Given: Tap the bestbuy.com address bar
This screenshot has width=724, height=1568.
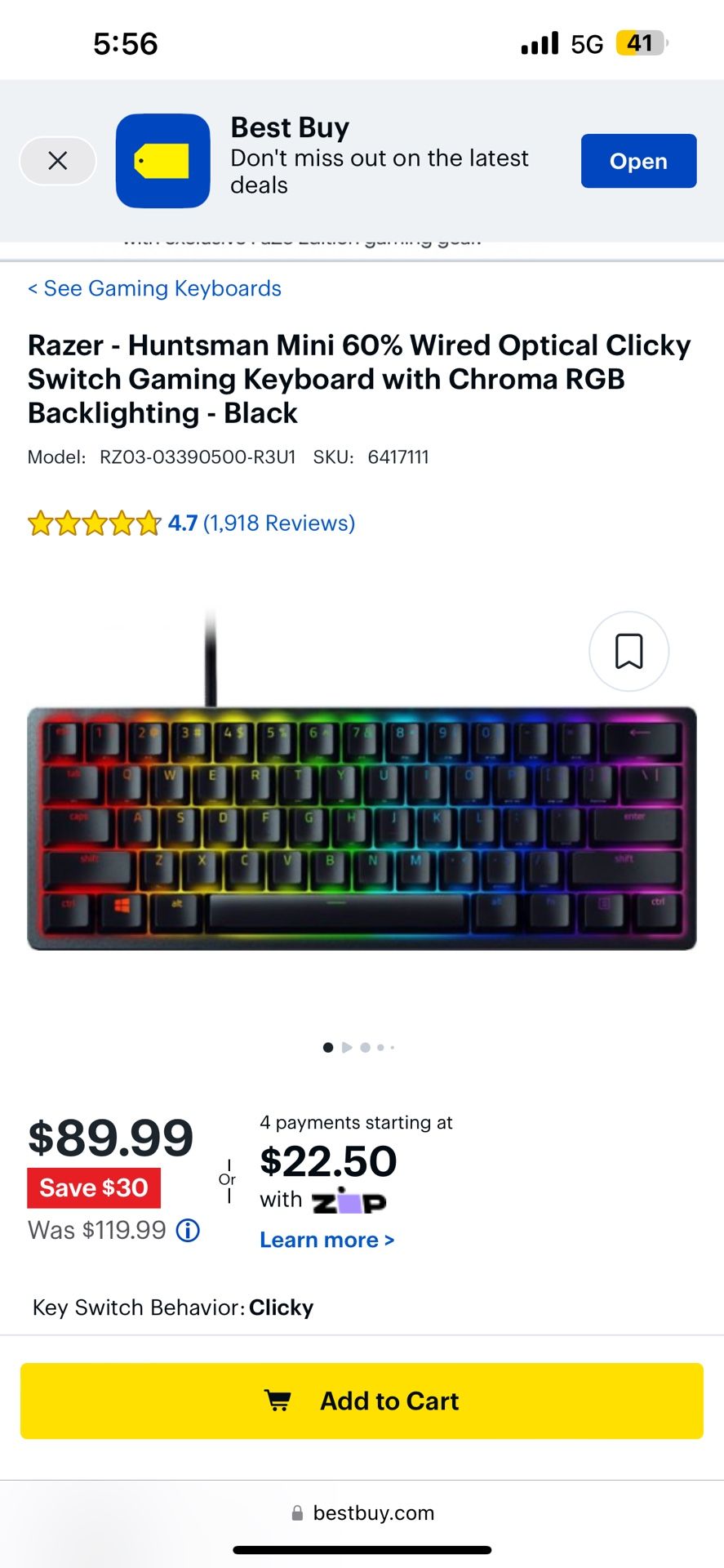Looking at the screenshot, I should click(x=362, y=1512).
